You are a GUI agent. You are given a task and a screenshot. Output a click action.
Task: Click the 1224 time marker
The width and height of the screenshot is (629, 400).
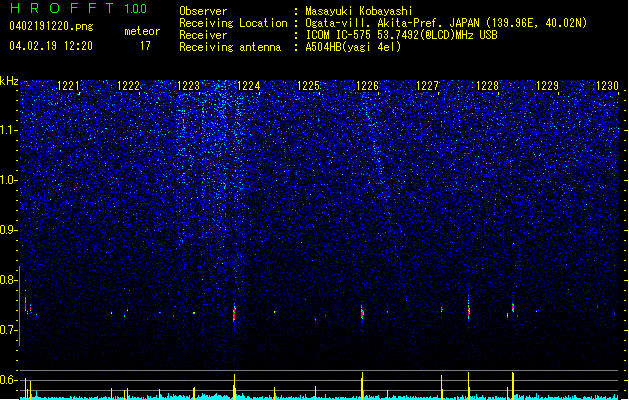click(x=248, y=86)
